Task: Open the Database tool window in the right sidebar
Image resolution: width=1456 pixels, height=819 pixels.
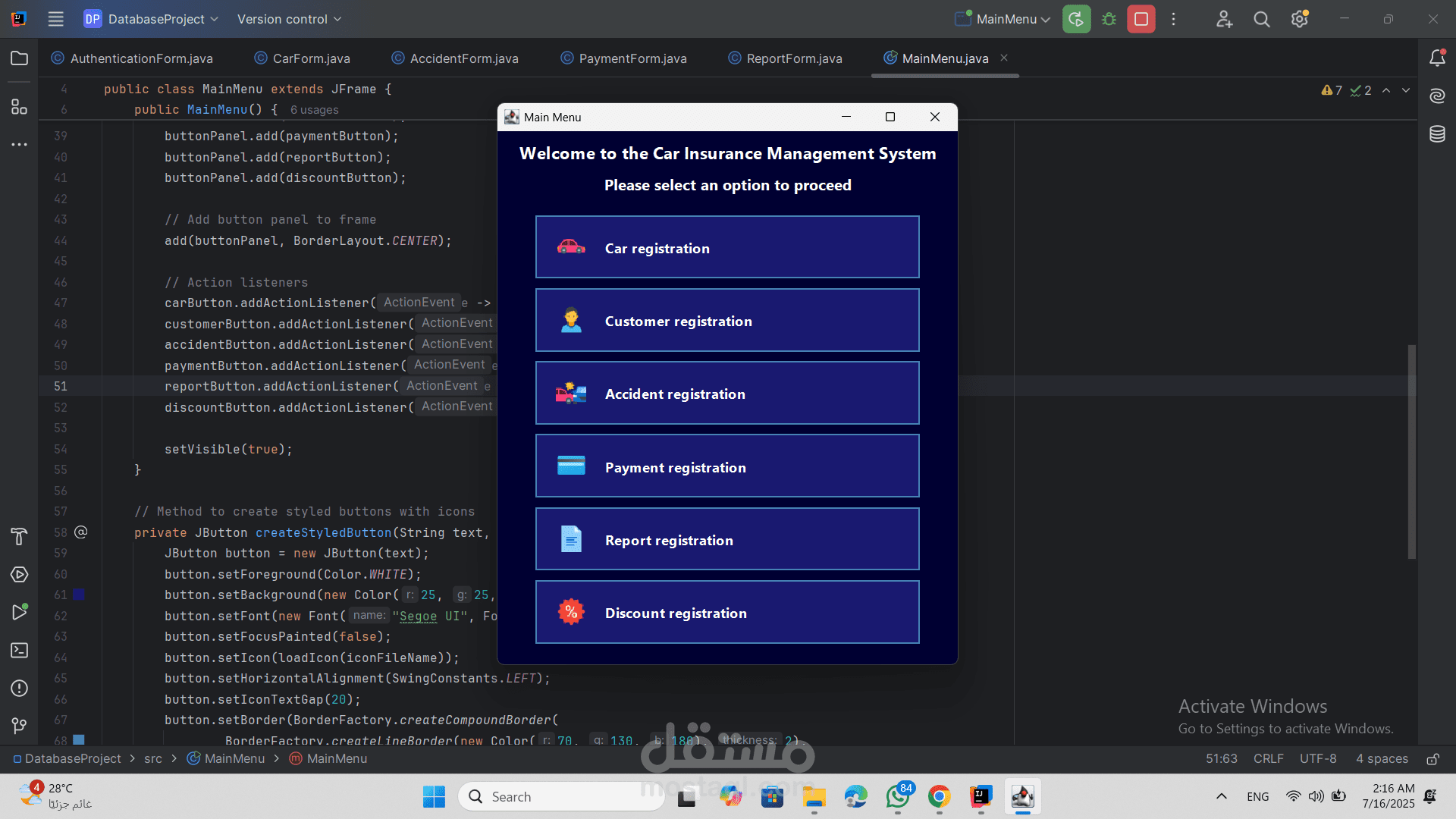Action: 1437,134
